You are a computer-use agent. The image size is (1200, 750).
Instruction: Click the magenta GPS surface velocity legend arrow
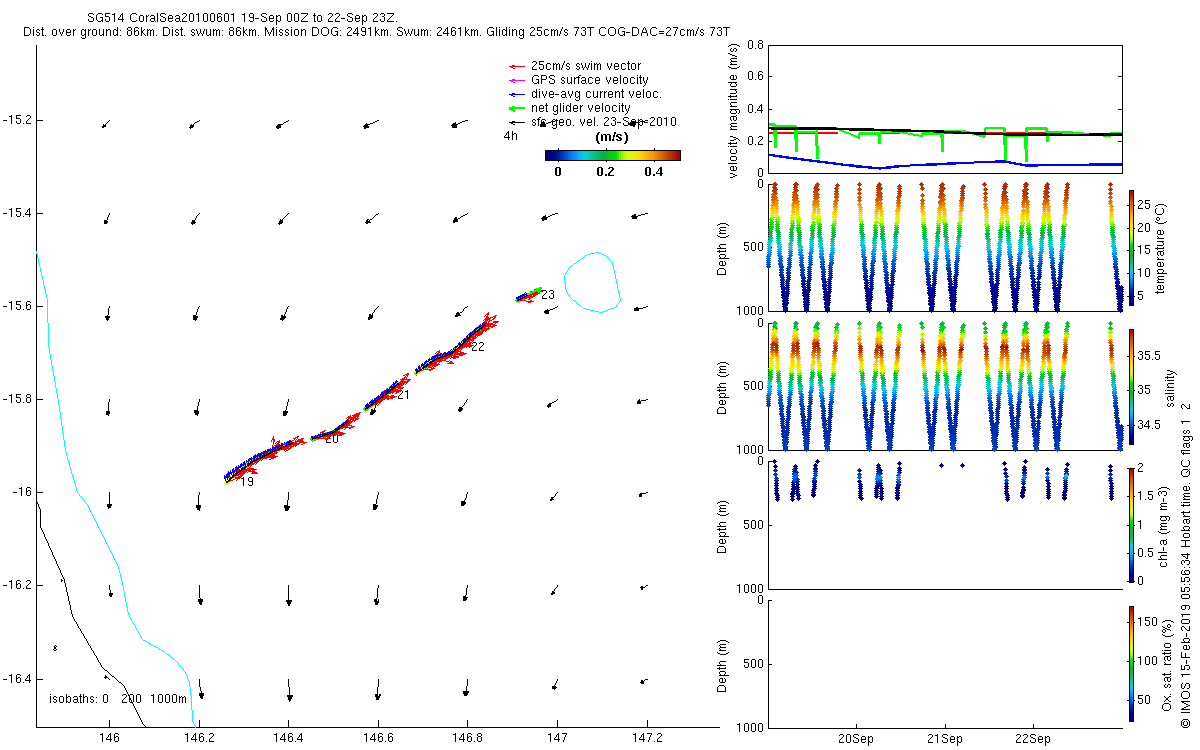(515, 80)
